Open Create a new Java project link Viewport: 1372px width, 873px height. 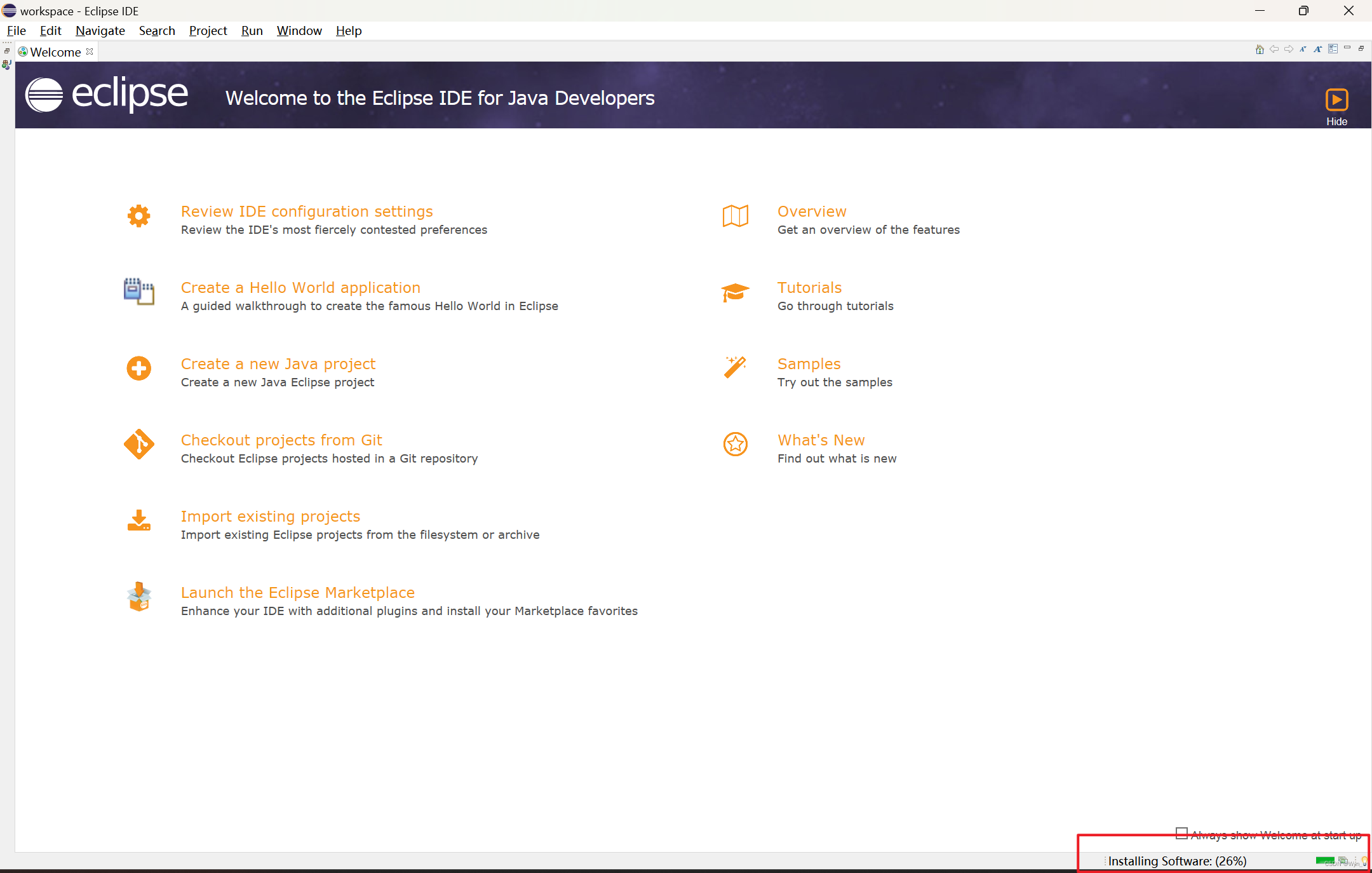278,363
